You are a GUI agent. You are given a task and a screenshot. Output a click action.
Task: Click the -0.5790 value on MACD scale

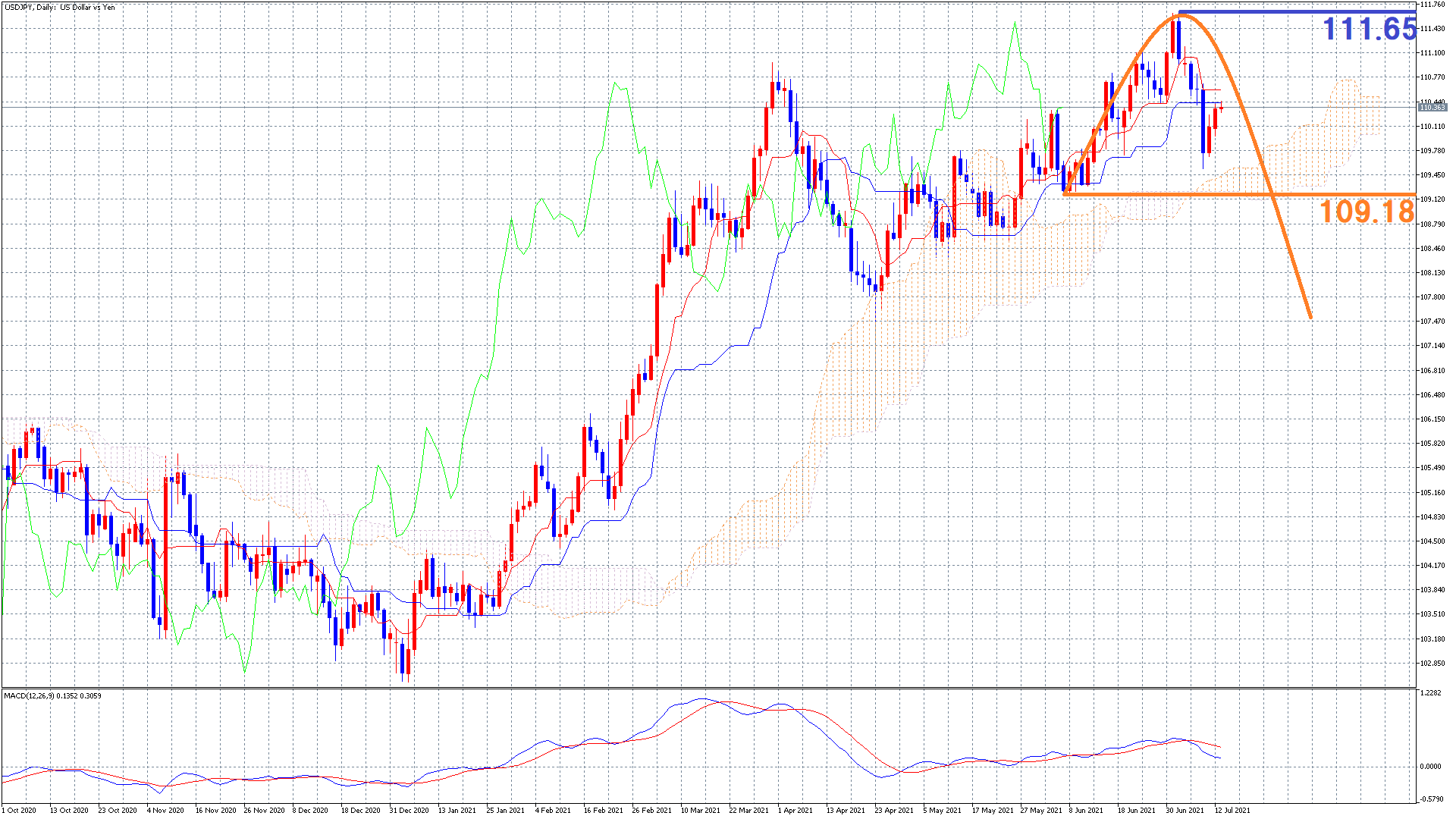[x=1430, y=799]
